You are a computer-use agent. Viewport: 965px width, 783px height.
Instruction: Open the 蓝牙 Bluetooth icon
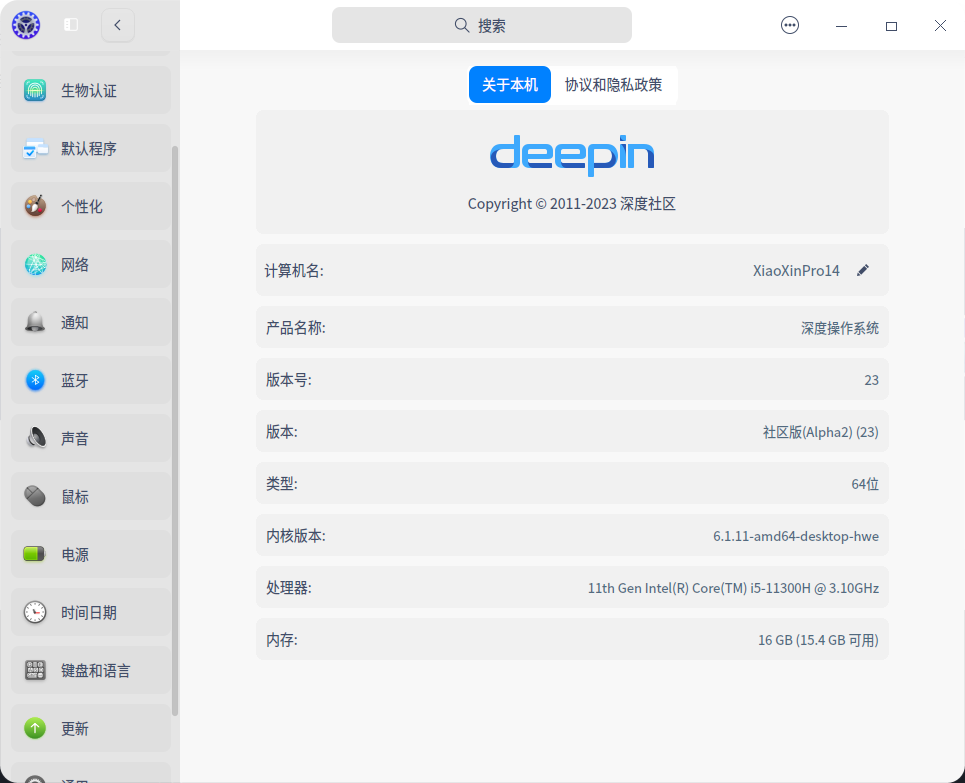tap(35, 380)
